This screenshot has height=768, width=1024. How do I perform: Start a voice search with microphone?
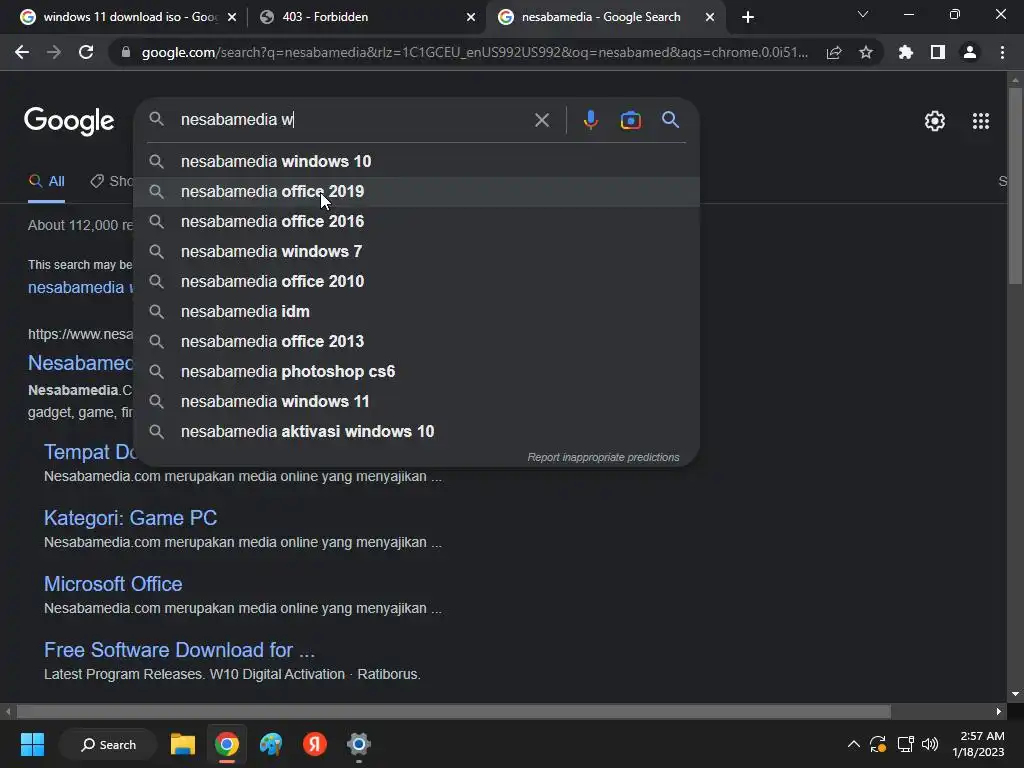(591, 120)
